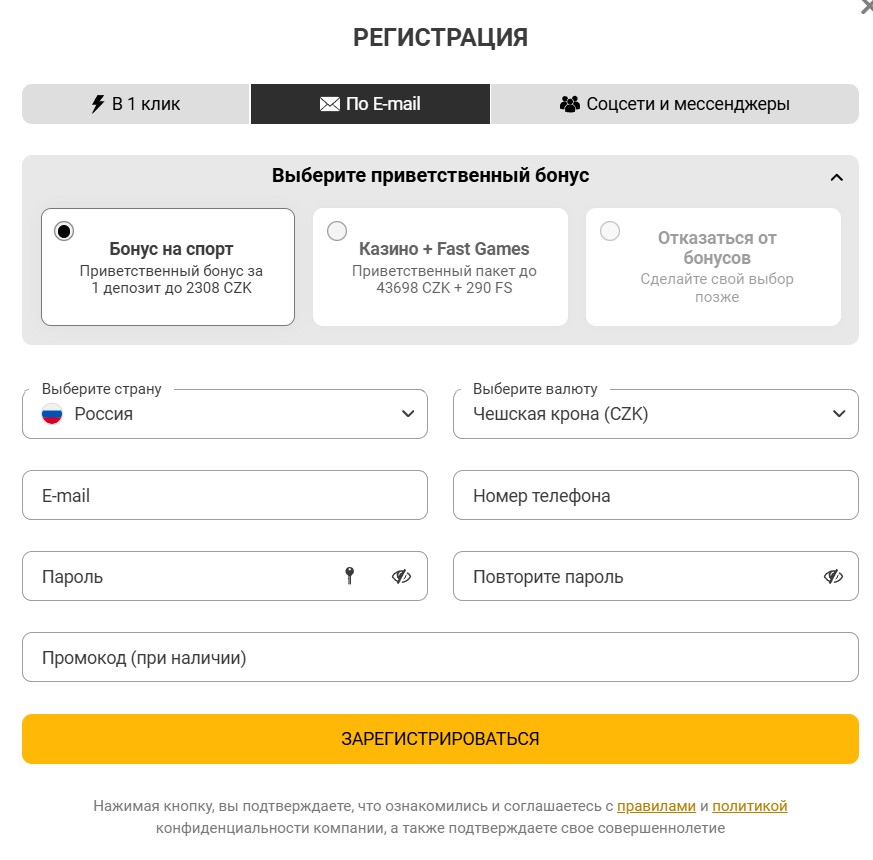Switch to the Соцсети и мессенджеры tab
Screen dimensions: 873x860
coord(675,103)
